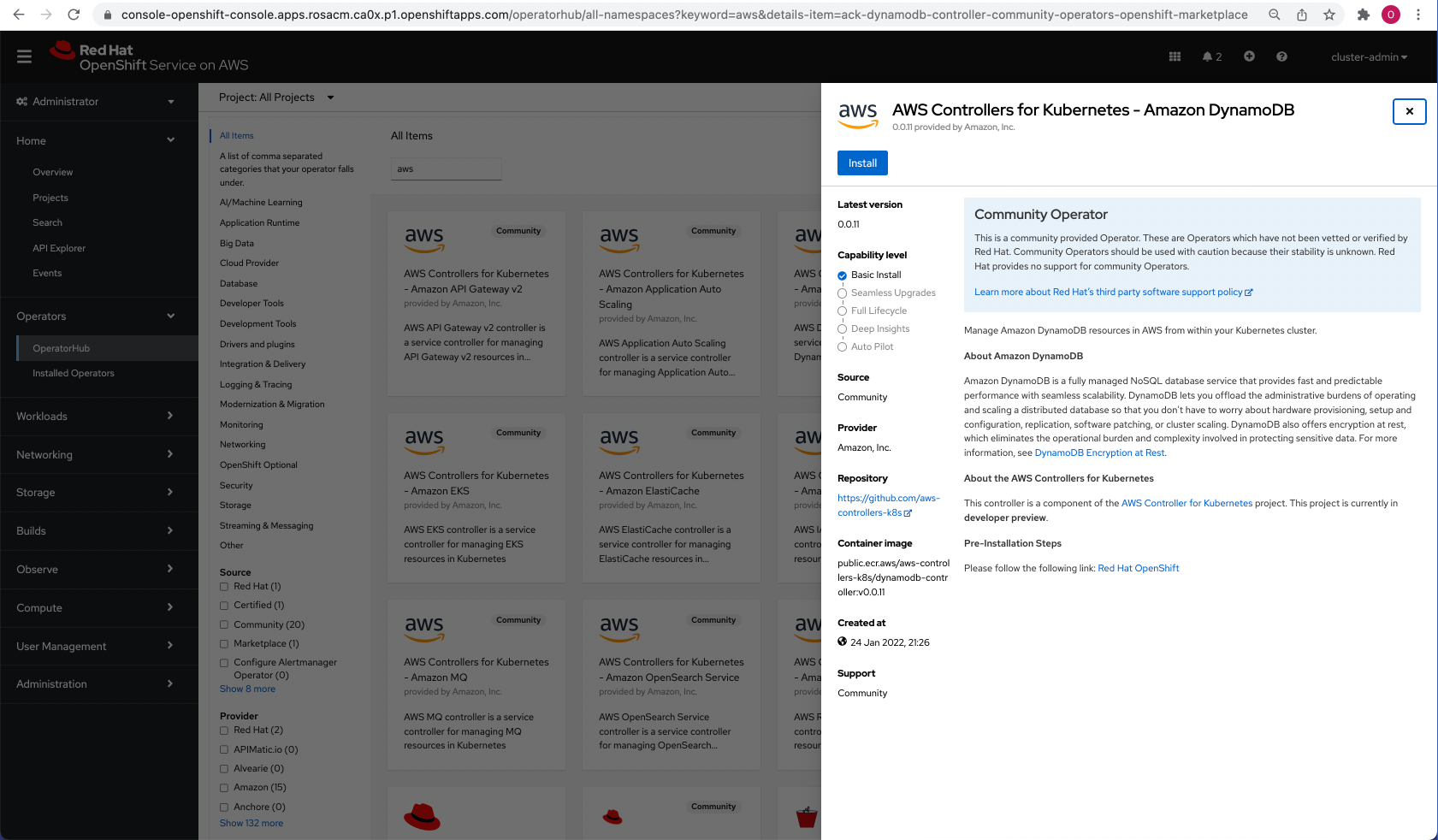Image resolution: width=1438 pixels, height=840 pixels.
Task: Open DynamoDB Encryption at Rest link
Action: point(1099,453)
